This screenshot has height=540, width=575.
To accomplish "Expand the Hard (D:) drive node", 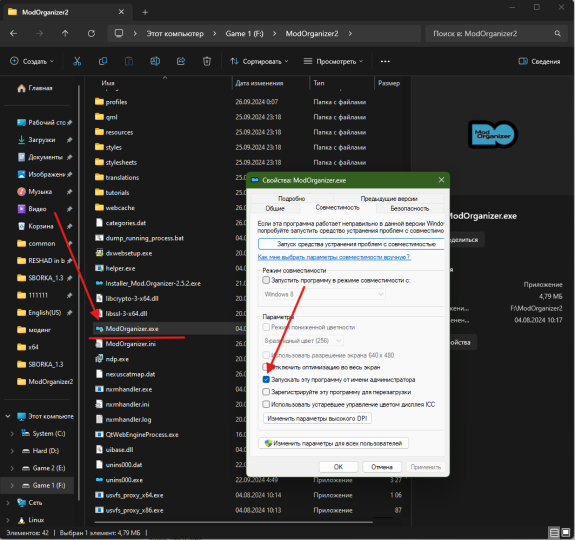I will (12, 451).
